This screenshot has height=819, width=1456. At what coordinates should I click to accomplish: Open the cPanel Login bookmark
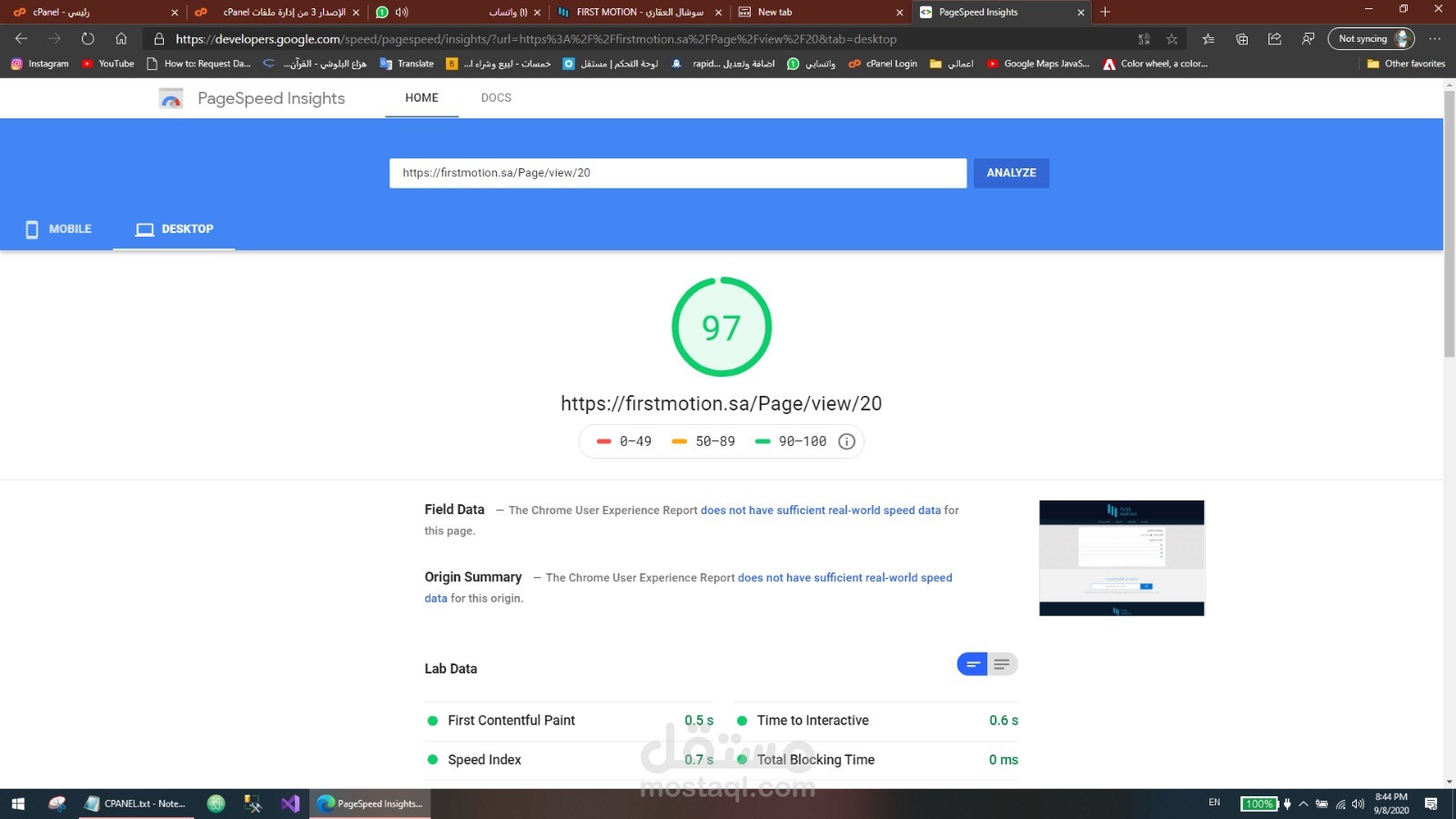pyautogui.click(x=883, y=64)
